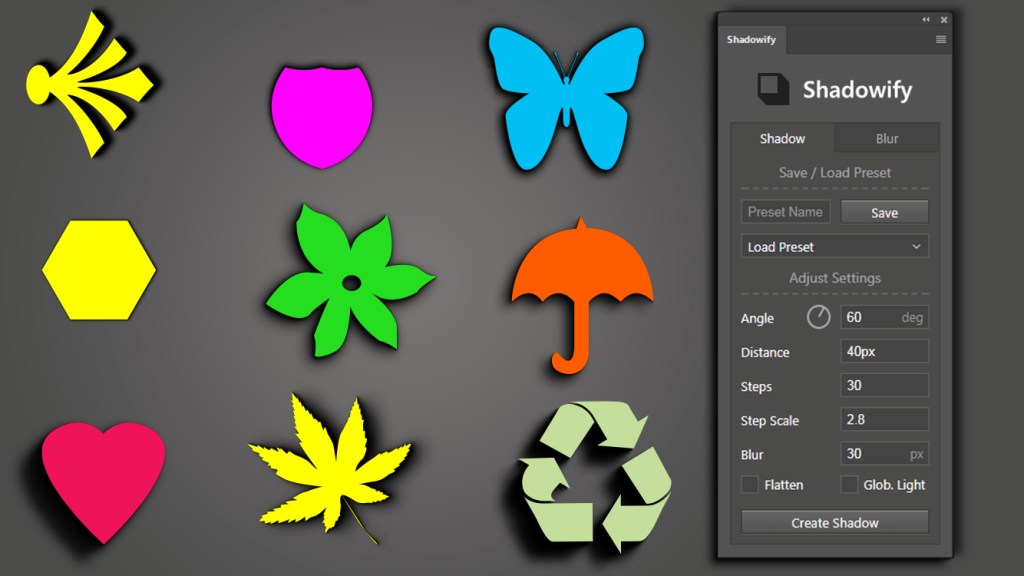Select the yellow maple leaf shape

tap(330, 468)
